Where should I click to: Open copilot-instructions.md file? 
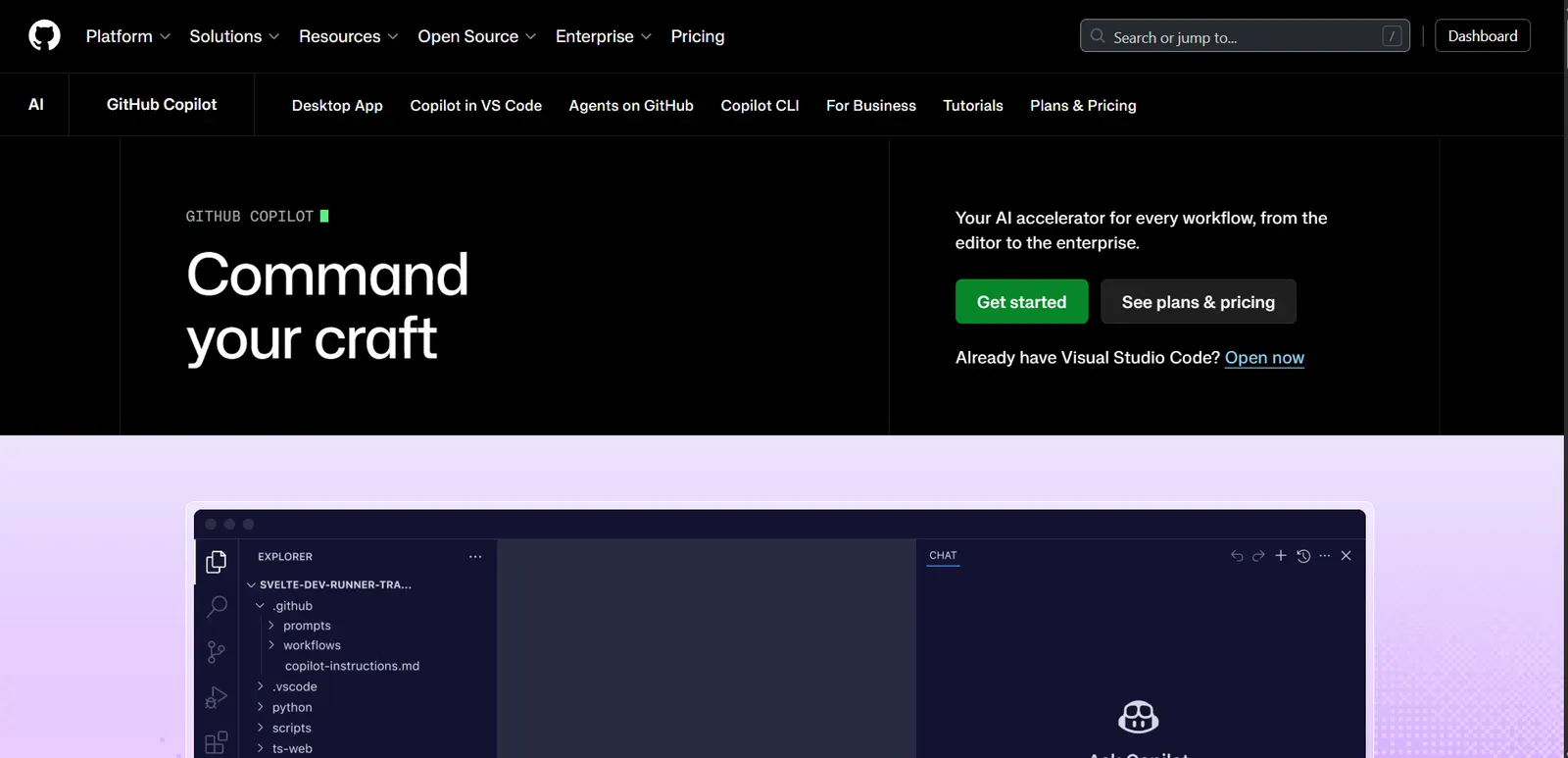coord(352,666)
